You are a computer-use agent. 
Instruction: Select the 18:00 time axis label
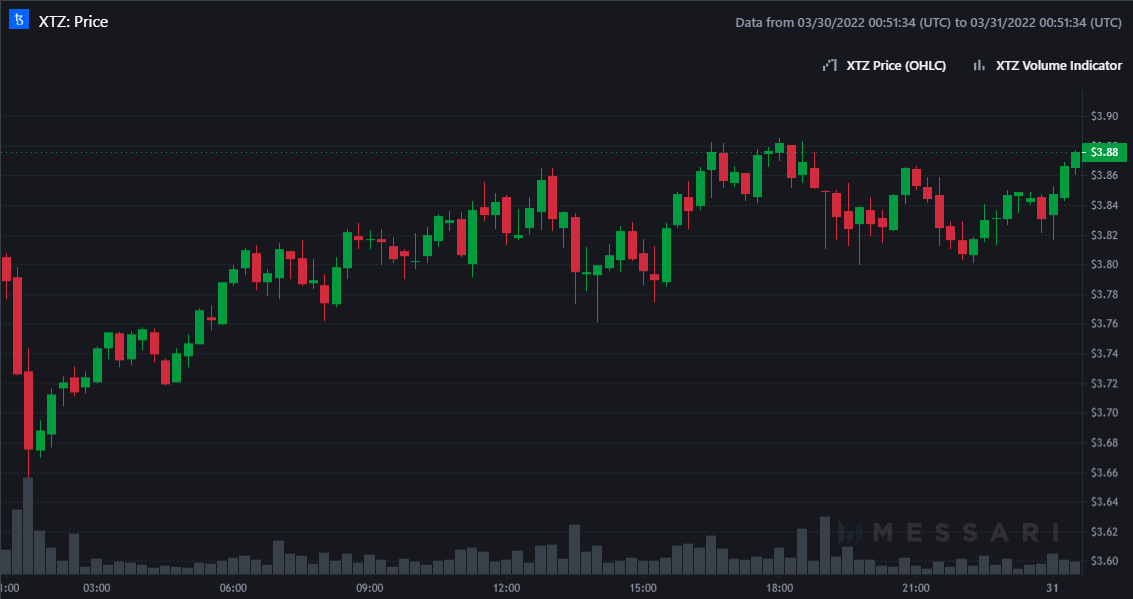(x=780, y=587)
